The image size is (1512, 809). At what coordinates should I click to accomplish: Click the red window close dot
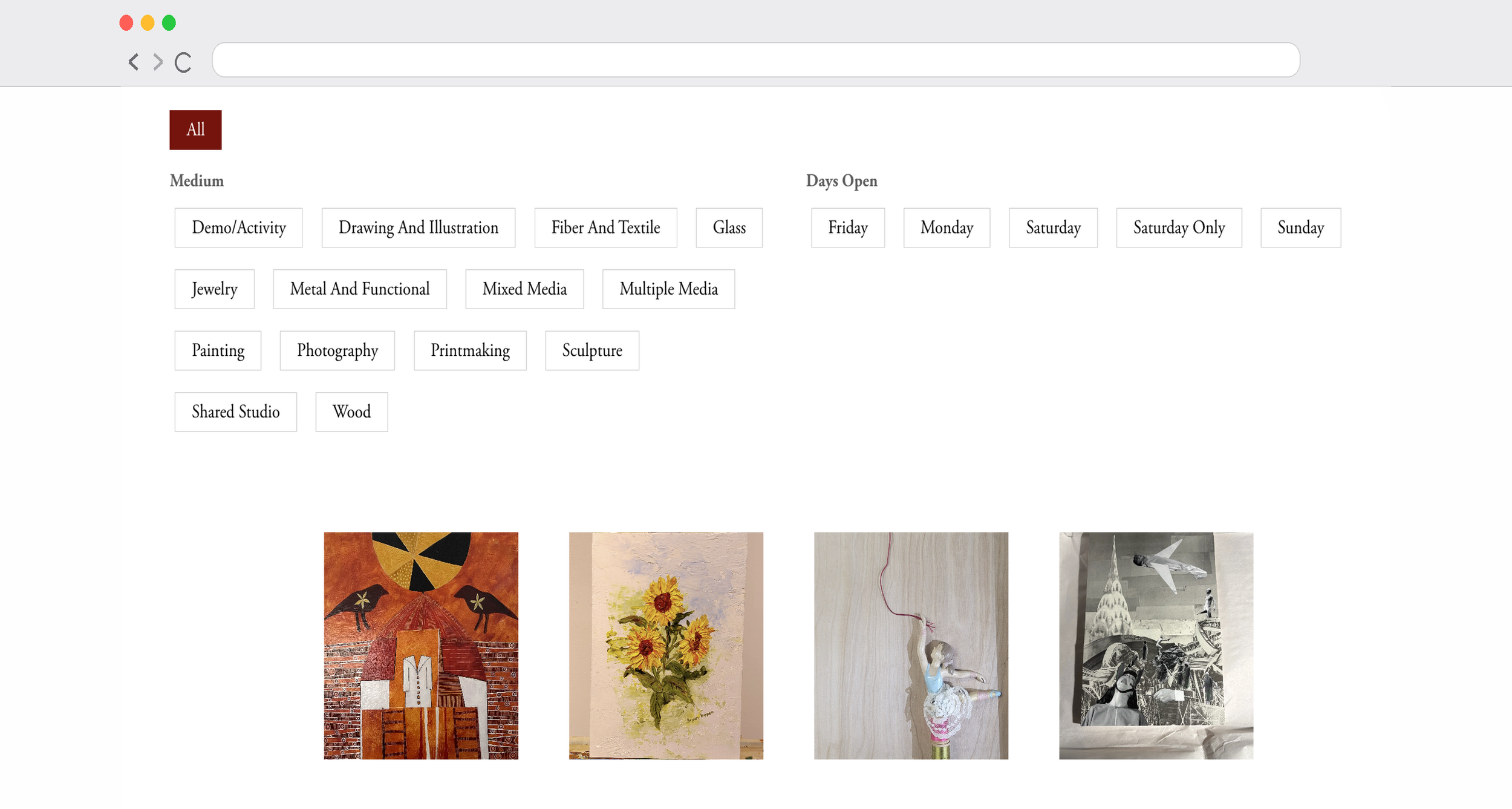click(x=126, y=23)
